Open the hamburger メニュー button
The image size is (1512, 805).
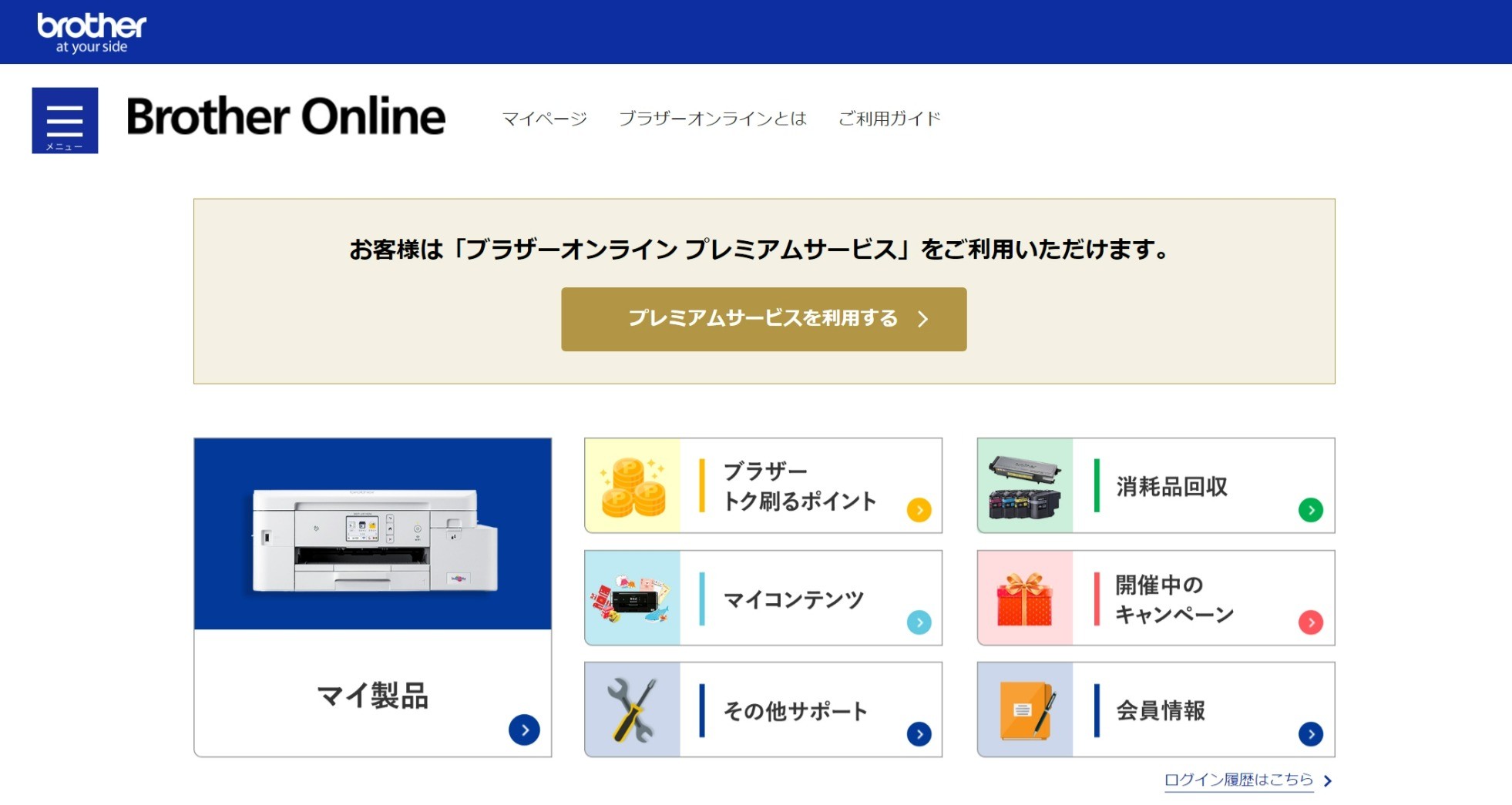[65, 120]
